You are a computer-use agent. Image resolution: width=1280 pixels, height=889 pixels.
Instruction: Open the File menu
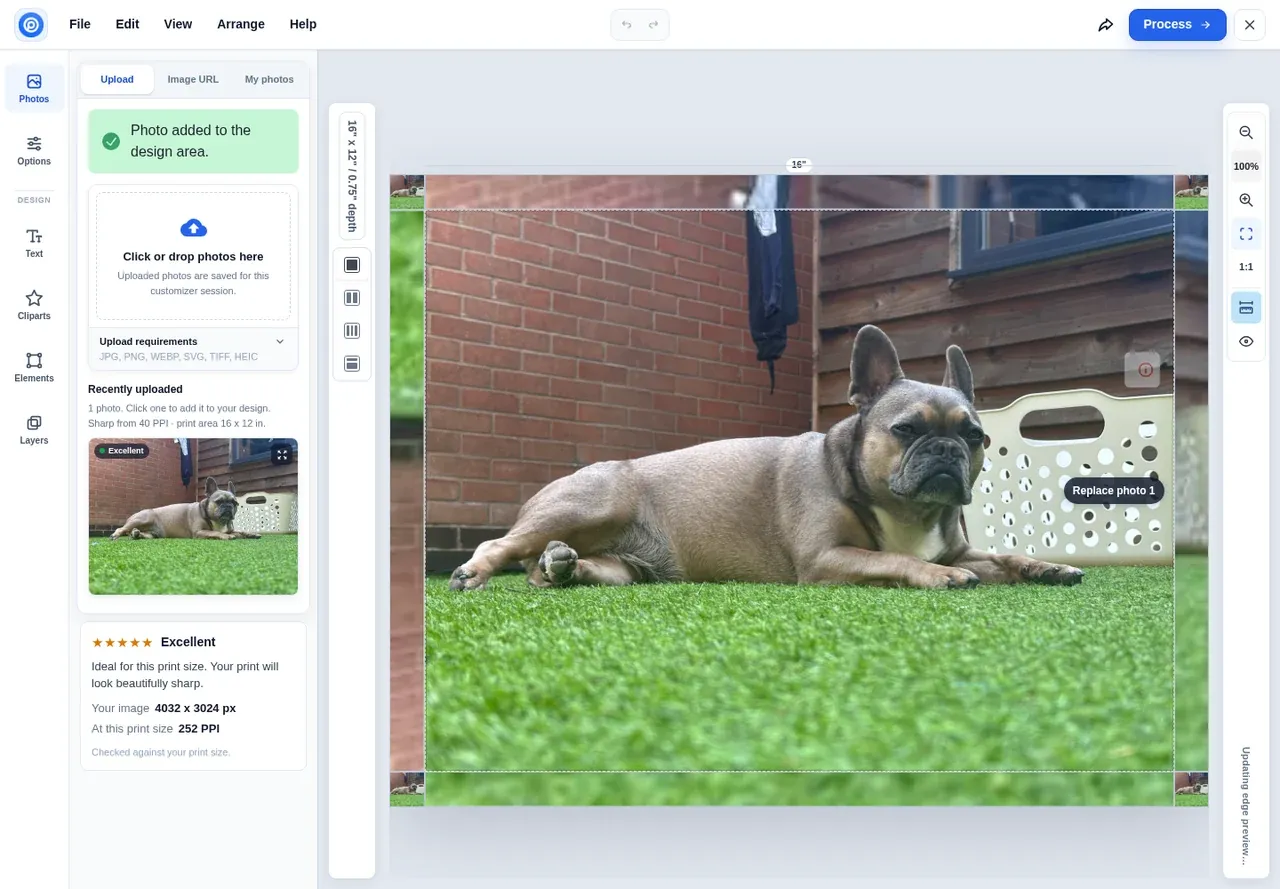(80, 24)
